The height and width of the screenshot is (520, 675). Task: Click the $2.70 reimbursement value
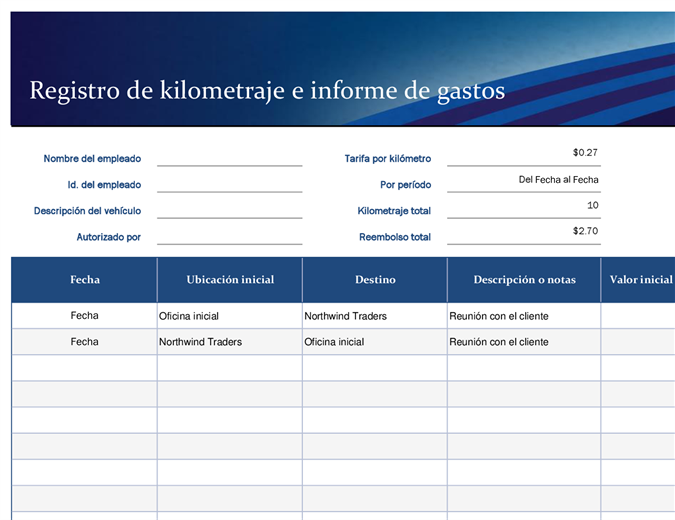click(x=585, y=231)
